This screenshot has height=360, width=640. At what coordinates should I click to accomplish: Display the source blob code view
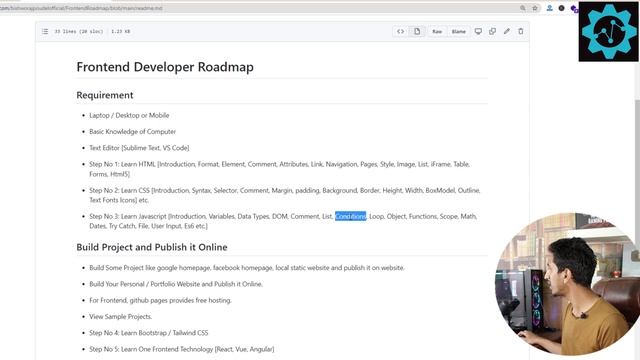point(400,31)
